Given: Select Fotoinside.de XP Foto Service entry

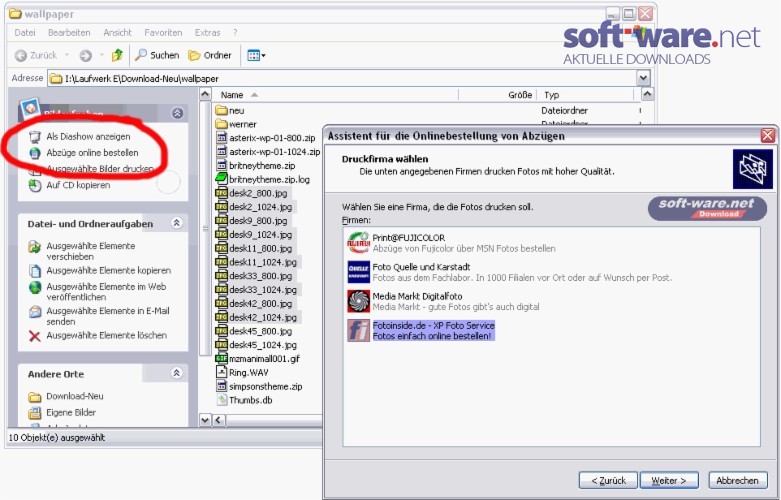Looking at the screenshot, I should pyautogui.click(x=421, y=331).
